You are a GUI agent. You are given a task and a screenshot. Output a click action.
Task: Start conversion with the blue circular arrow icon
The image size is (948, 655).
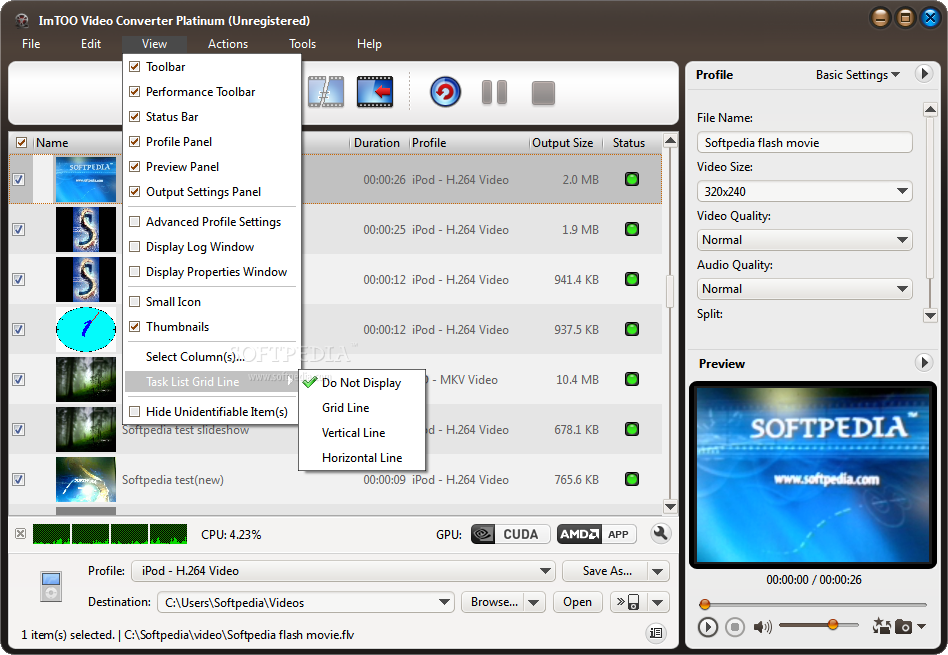click(446, 93)
